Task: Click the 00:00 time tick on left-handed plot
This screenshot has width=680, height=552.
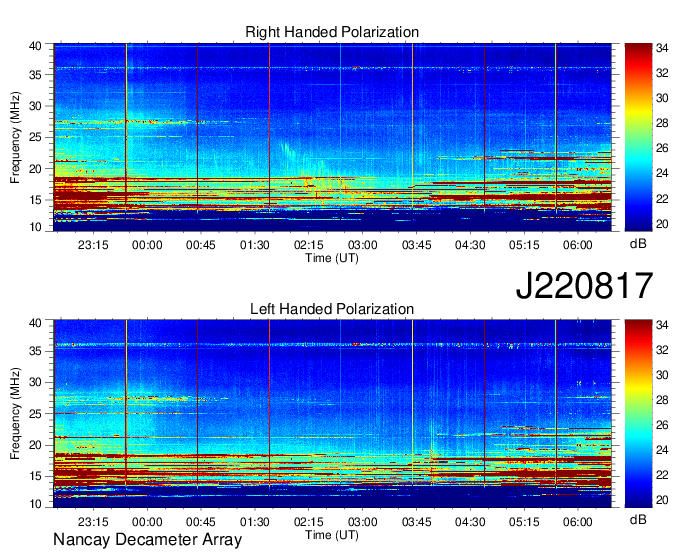Action: [147, 522]
